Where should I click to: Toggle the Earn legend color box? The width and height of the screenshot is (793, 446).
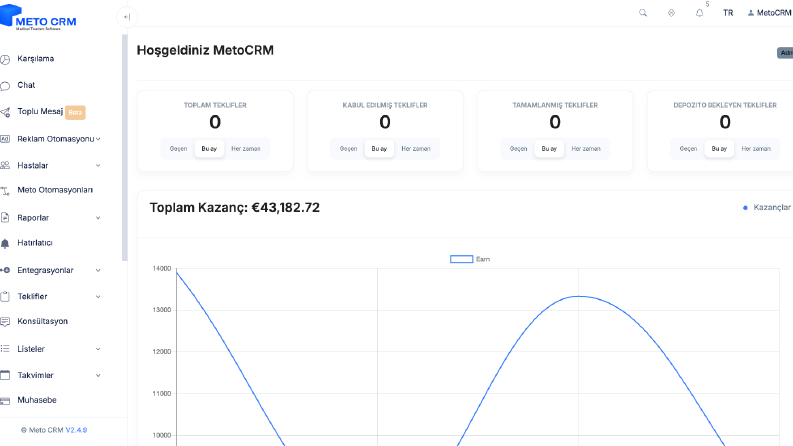(x=461, y=259)
